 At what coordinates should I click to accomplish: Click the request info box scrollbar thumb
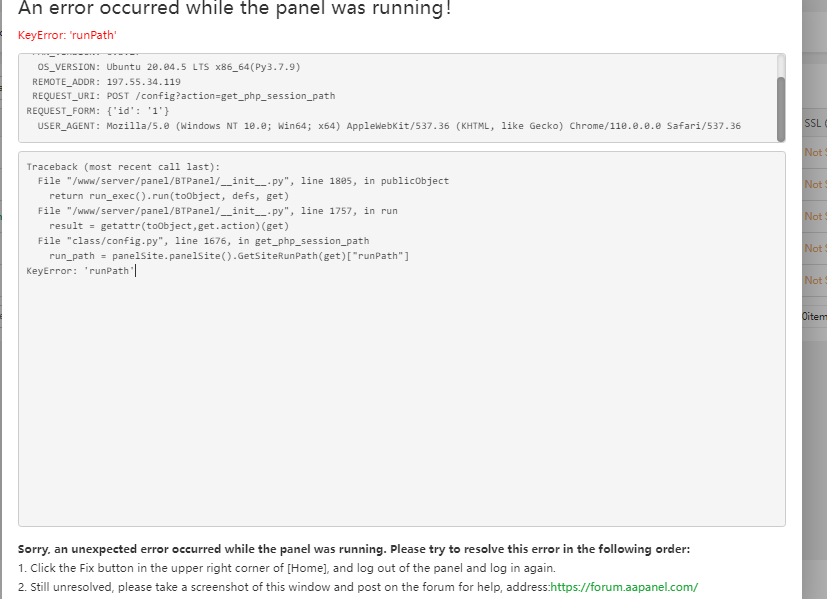(x=780, y=97)
